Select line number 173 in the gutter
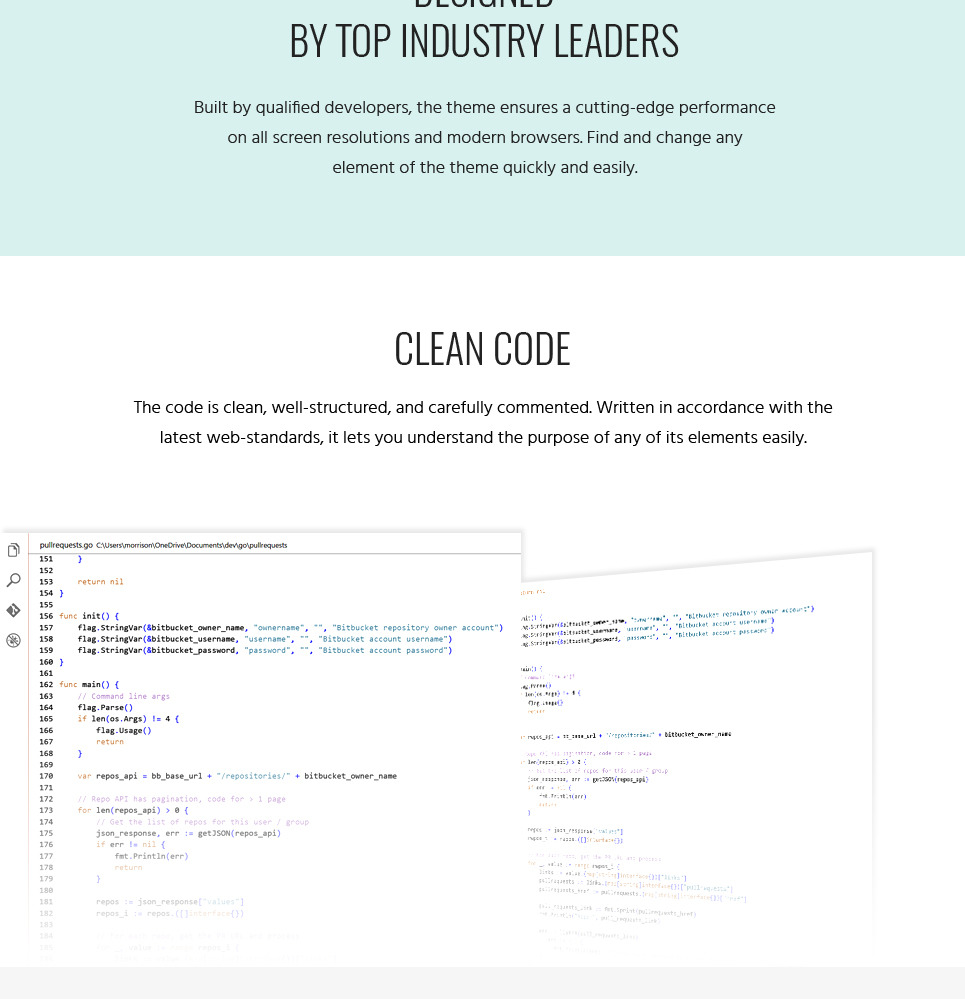 pos(46,811)
